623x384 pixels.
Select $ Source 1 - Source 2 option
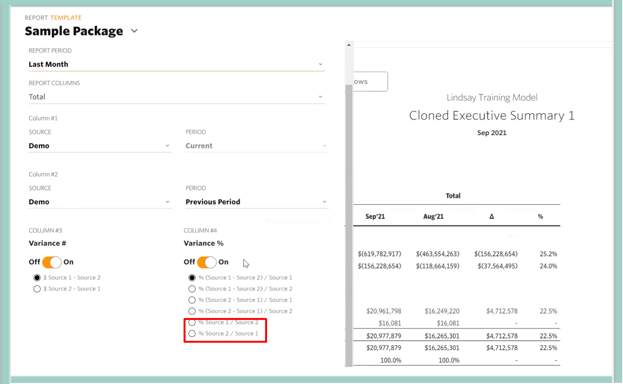click(37, 277)
